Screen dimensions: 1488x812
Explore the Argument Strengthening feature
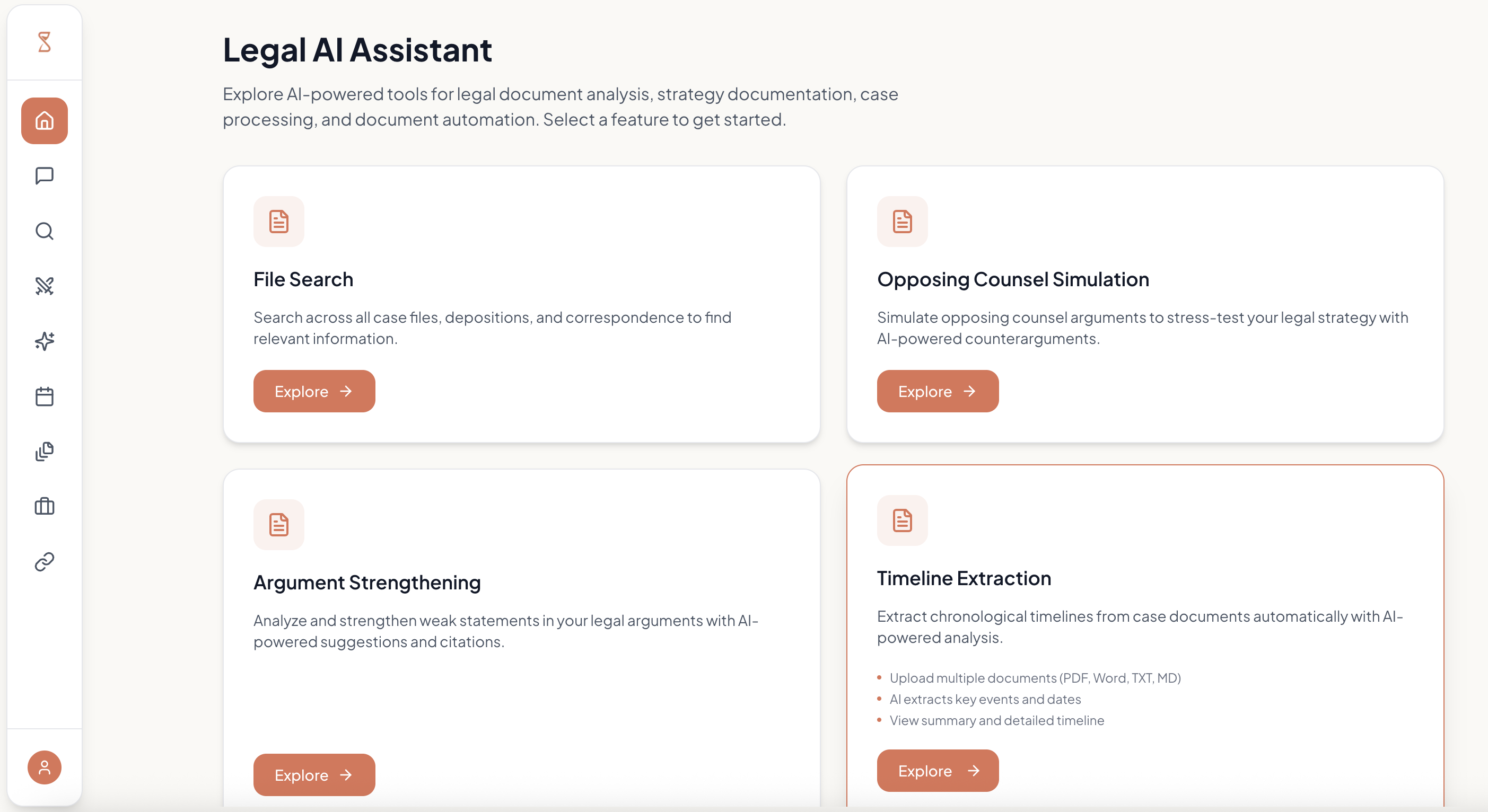313,775
